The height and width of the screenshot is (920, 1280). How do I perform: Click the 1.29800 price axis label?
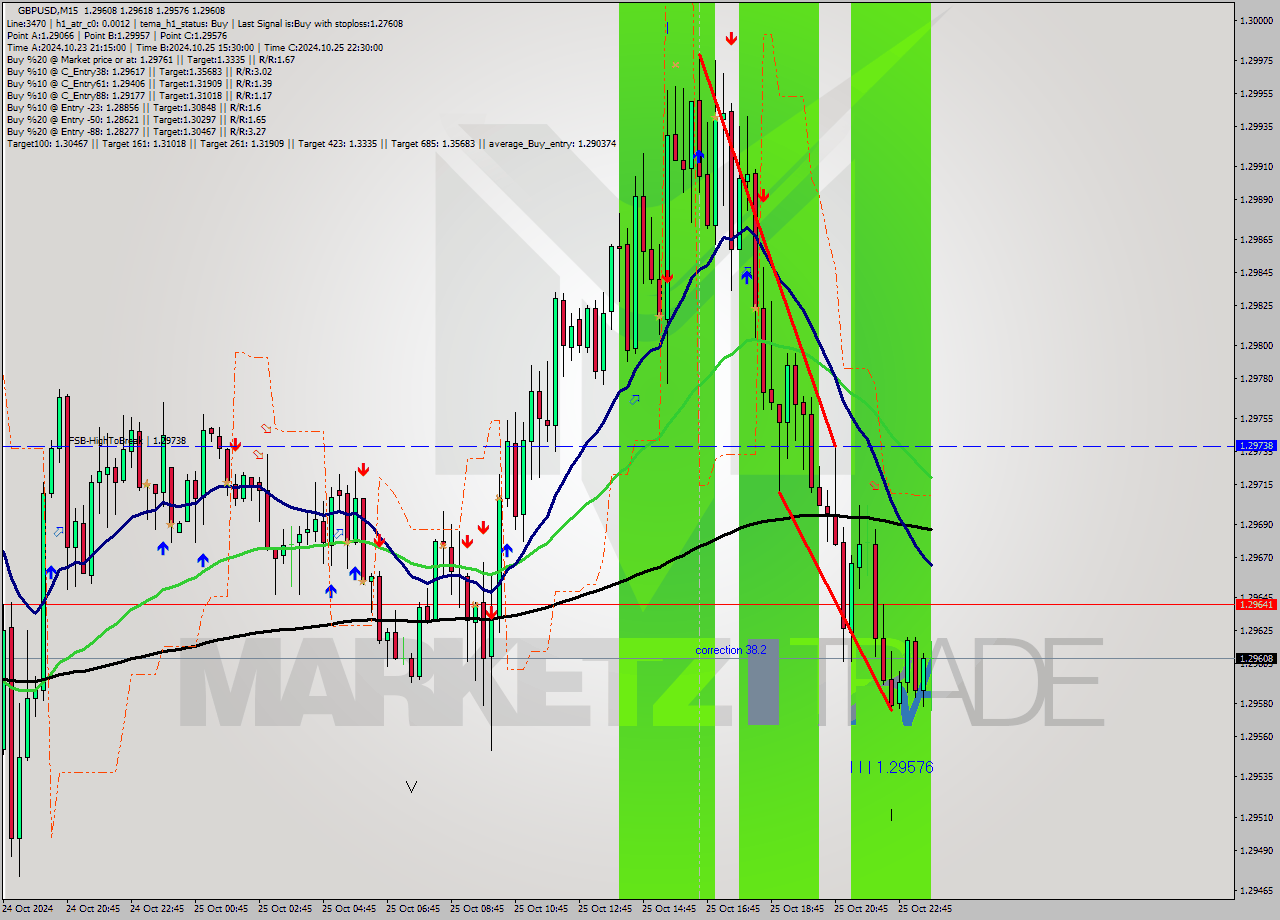[1257, 345]
